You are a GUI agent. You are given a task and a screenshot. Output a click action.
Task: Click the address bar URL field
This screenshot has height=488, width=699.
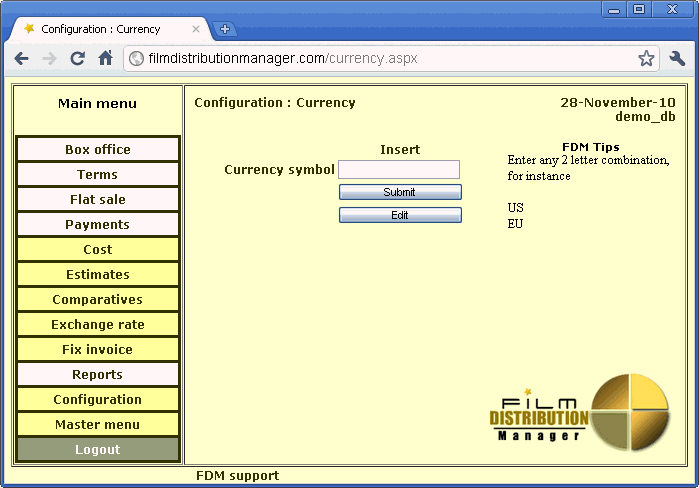click(x=380, y=58)
